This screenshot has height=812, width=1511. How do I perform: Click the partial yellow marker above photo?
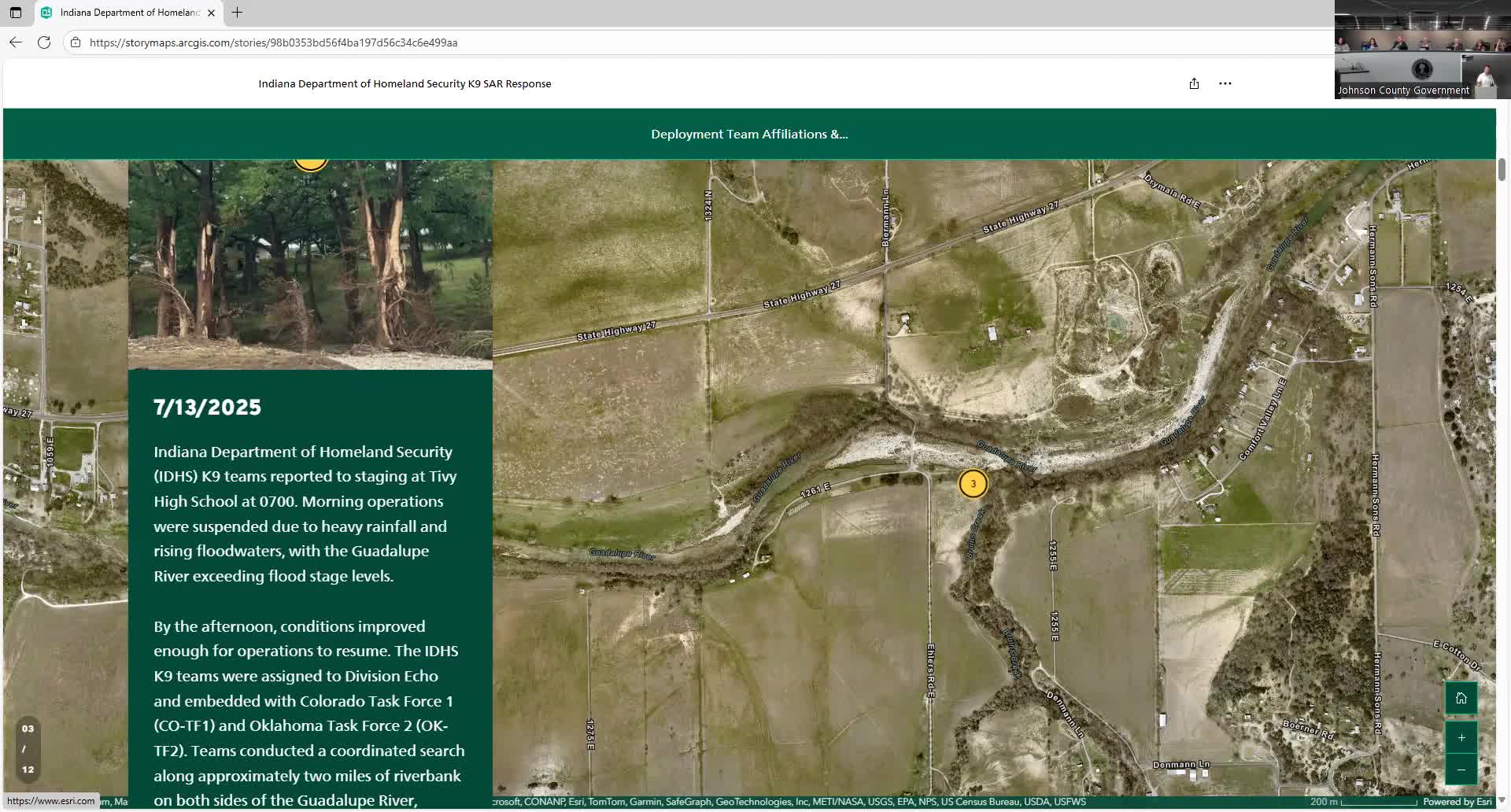(x=311, y=164)
